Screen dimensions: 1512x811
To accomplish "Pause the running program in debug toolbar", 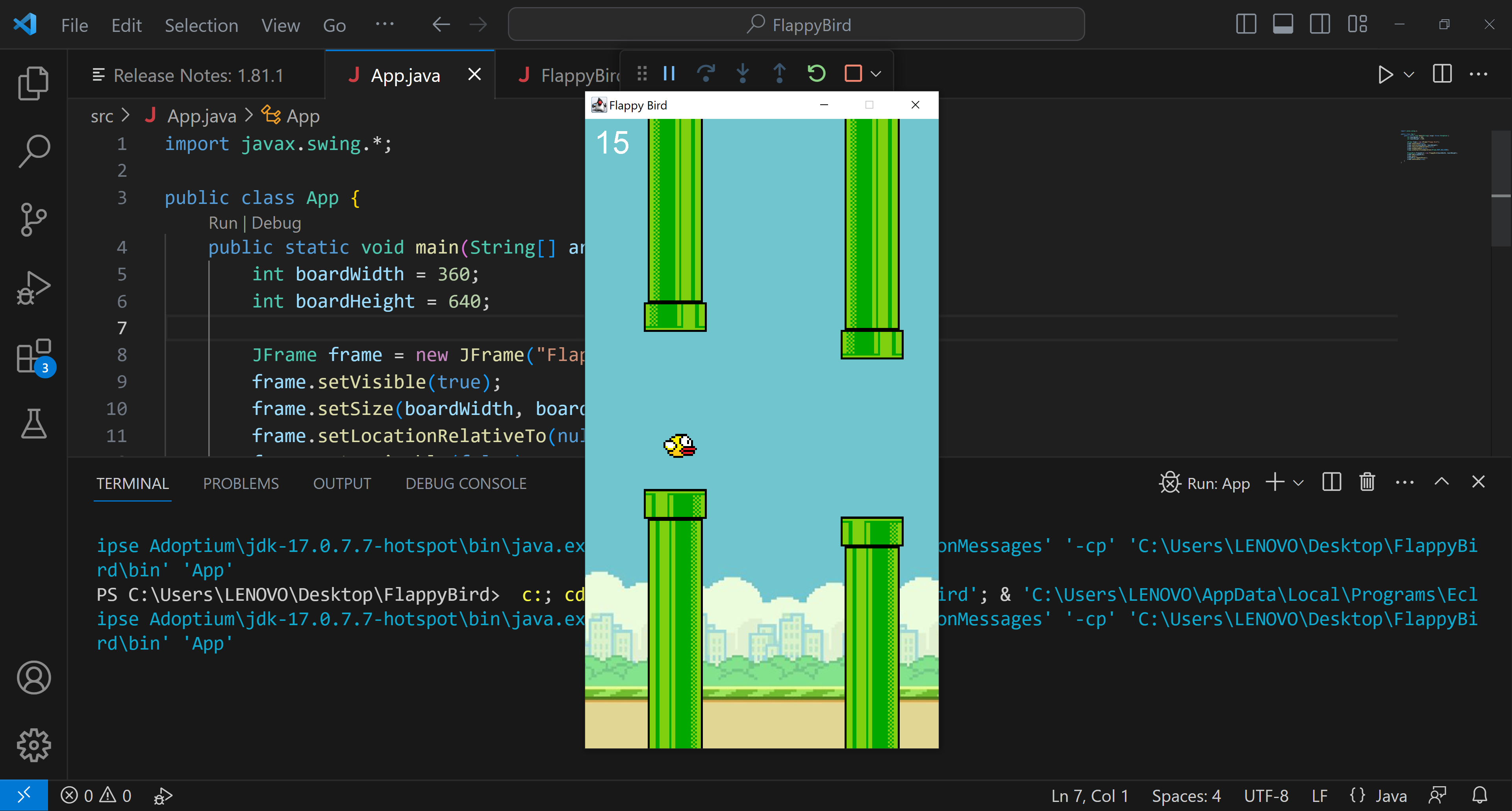I will [x=669, y=73].
